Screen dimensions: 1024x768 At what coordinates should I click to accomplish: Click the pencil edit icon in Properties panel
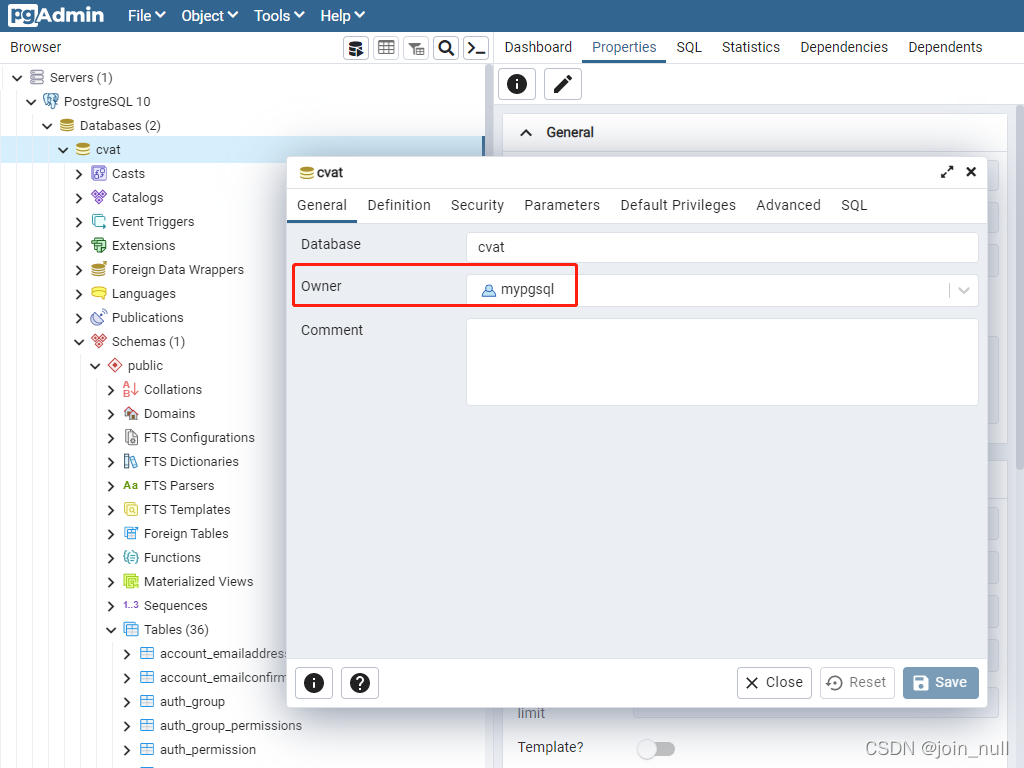[x=562, y=84]
